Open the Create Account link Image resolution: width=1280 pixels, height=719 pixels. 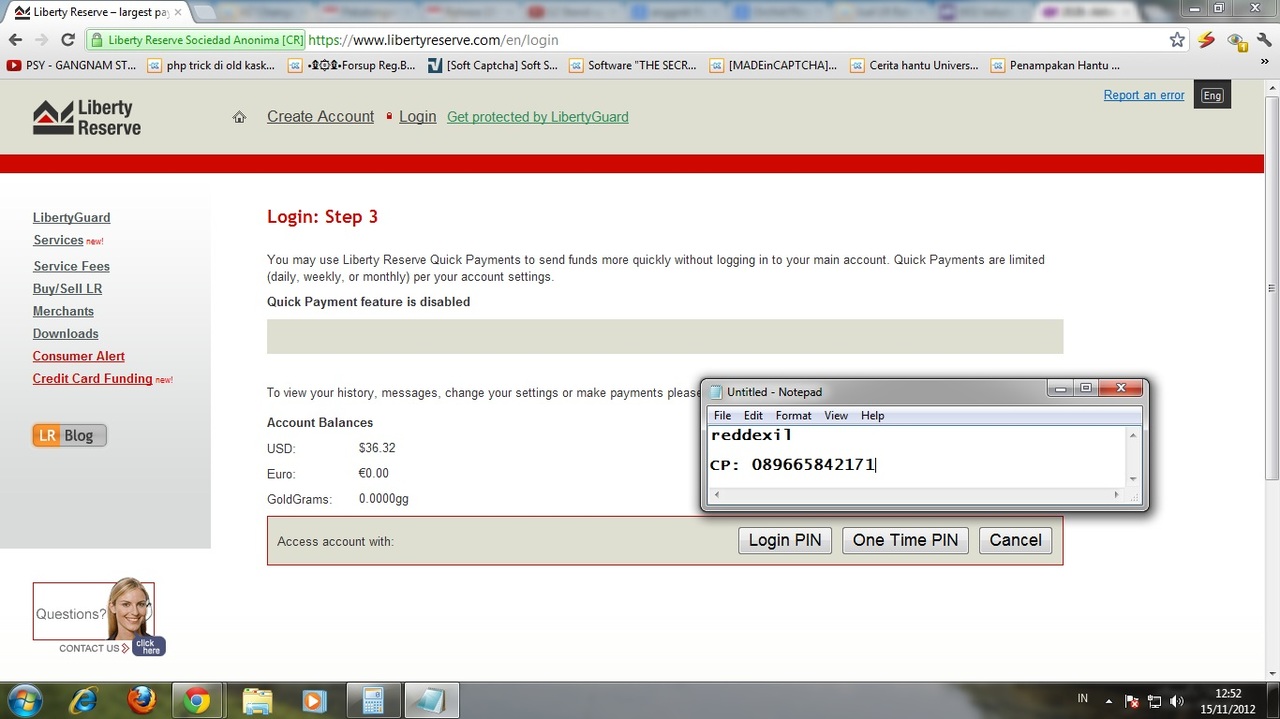[x=320, y=117]
